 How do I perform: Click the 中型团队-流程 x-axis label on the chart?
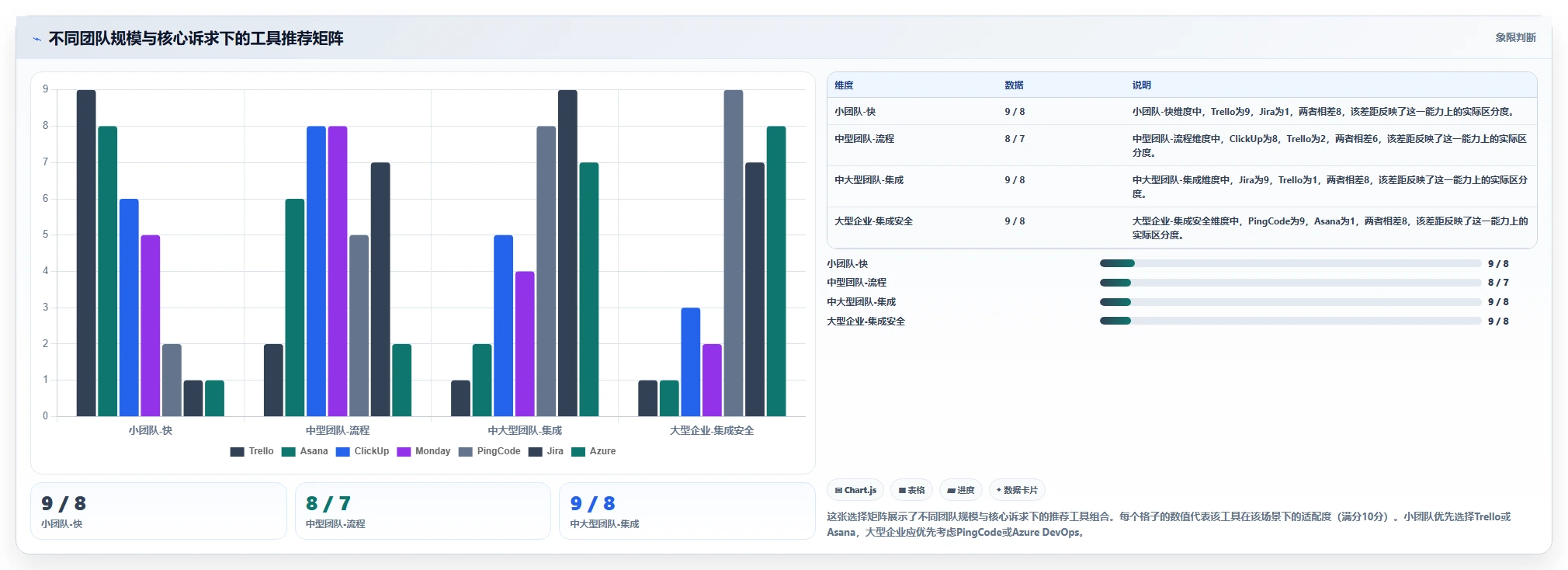tap(338, 430)
